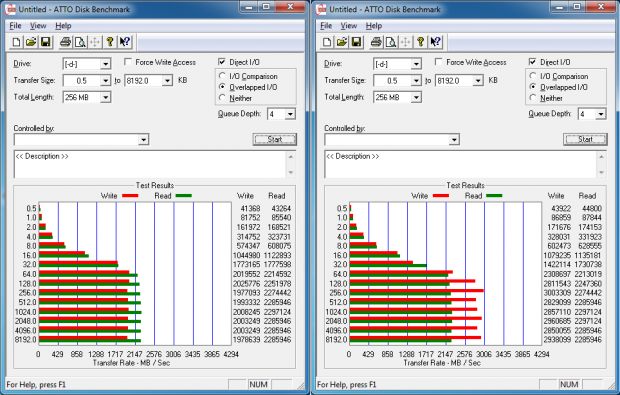
Task: Click Description text field in right window
Action: 461,164
